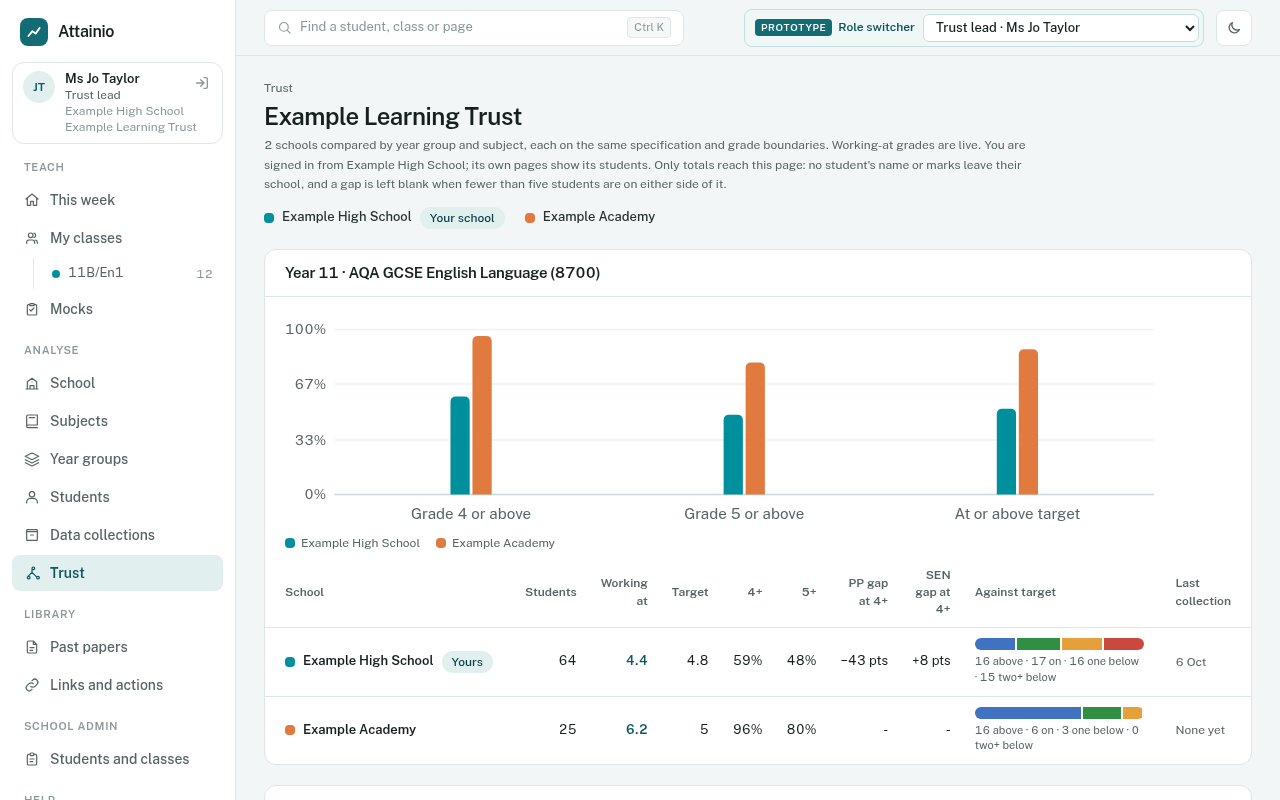
Task: Click the person icon beside Students
Action: [32, 497]
